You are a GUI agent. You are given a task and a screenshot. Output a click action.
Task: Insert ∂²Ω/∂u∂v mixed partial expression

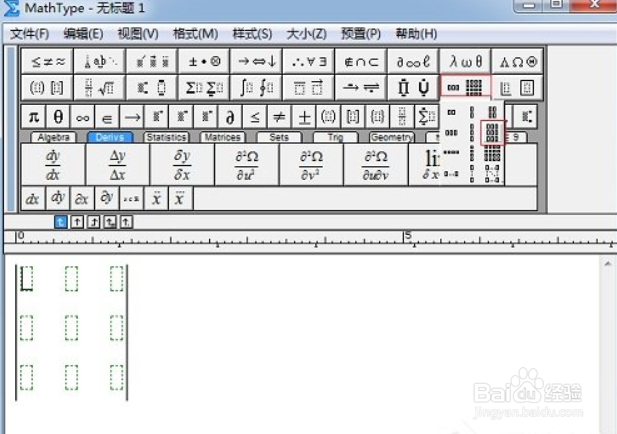[x=376, y=165]
